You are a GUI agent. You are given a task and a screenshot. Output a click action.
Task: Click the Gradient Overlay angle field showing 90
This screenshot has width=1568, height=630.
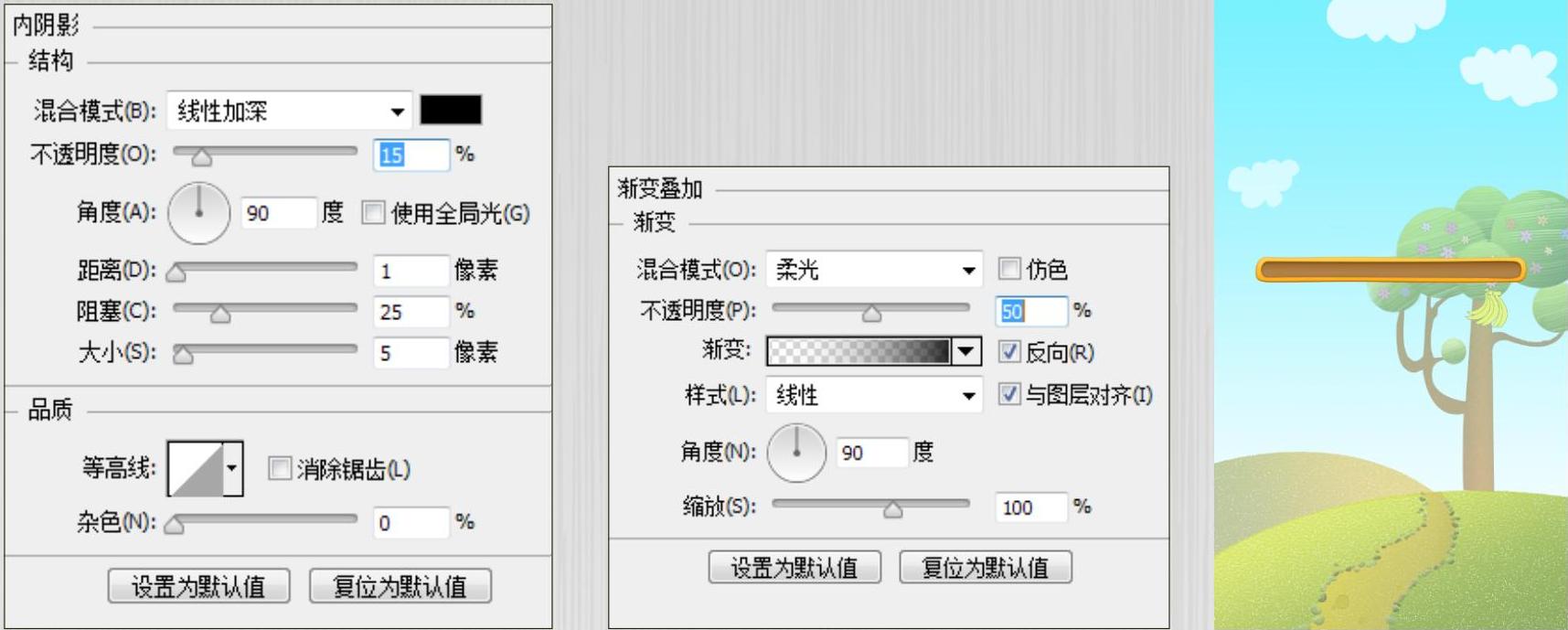coord(871,453)
